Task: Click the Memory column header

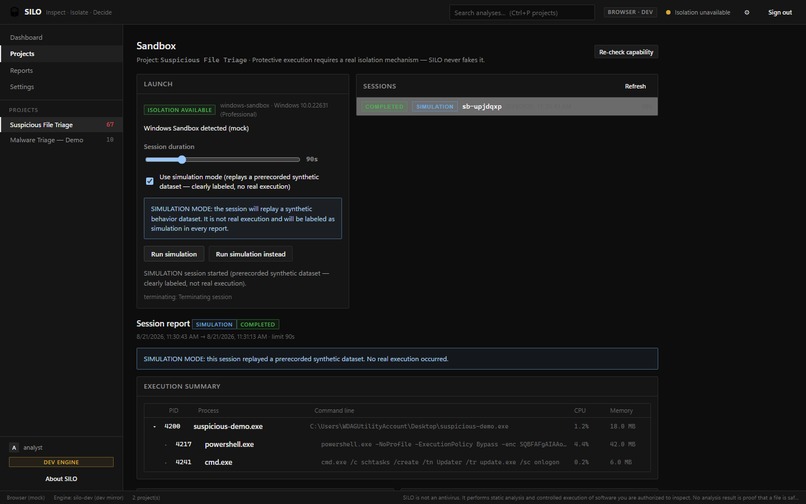Action: click(x=621, y=410)
